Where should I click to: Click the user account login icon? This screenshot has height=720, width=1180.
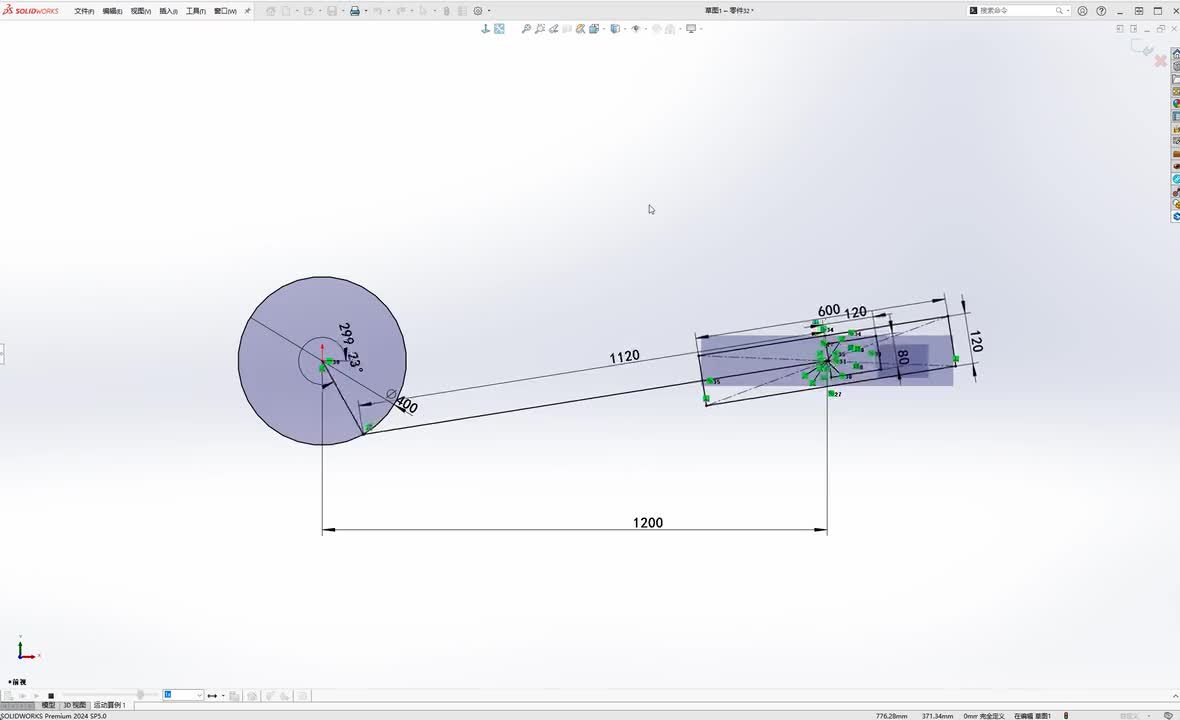click(1082, 11)
